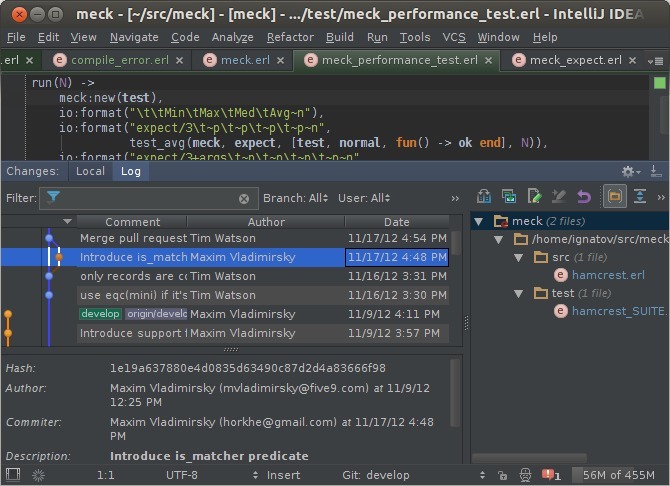670x486 pixels.
Task: Close the meck.erl tab
Action: pos(280,61)
